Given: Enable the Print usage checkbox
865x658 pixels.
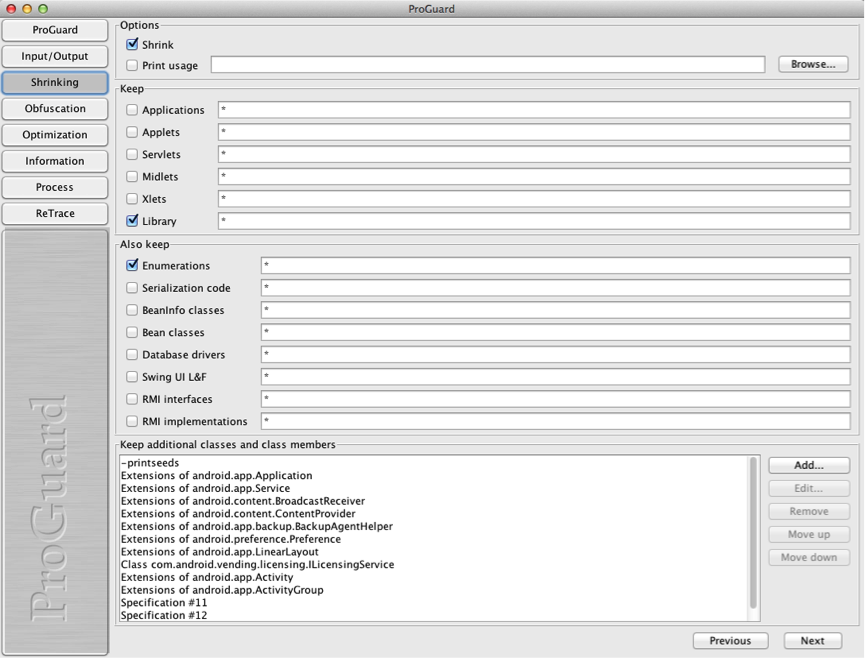Looking at the screenshot, I should click(132, 65).
